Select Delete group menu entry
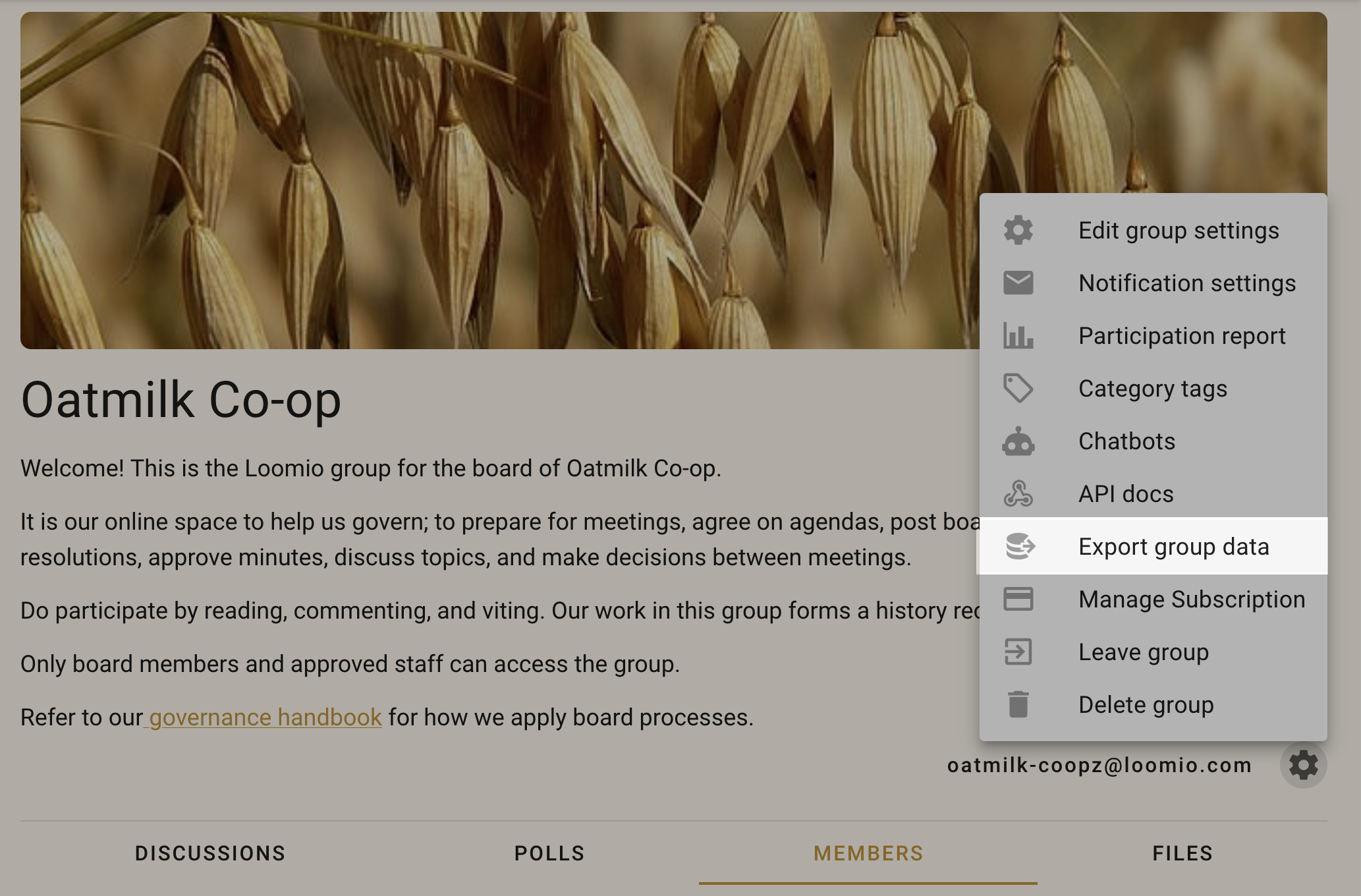 tap(1153, 704)
